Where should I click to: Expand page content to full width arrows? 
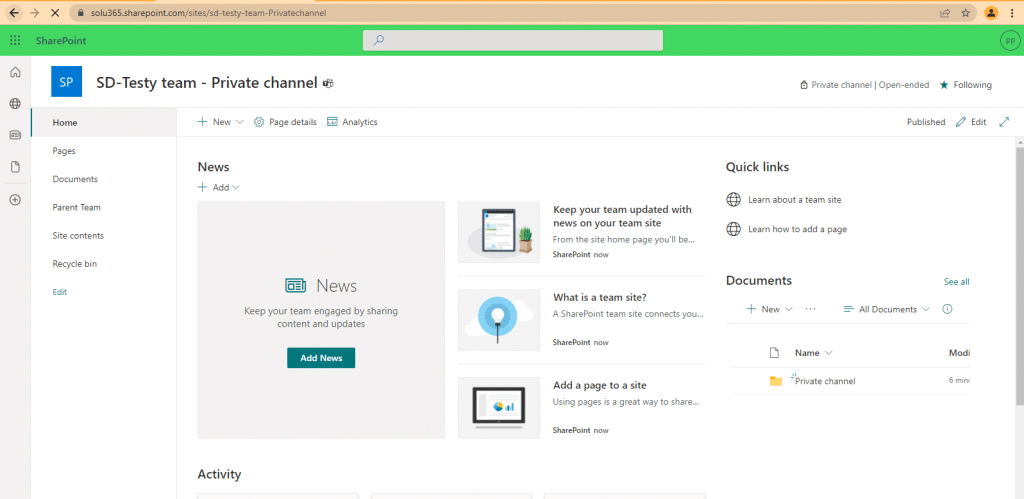[1004, 122]
